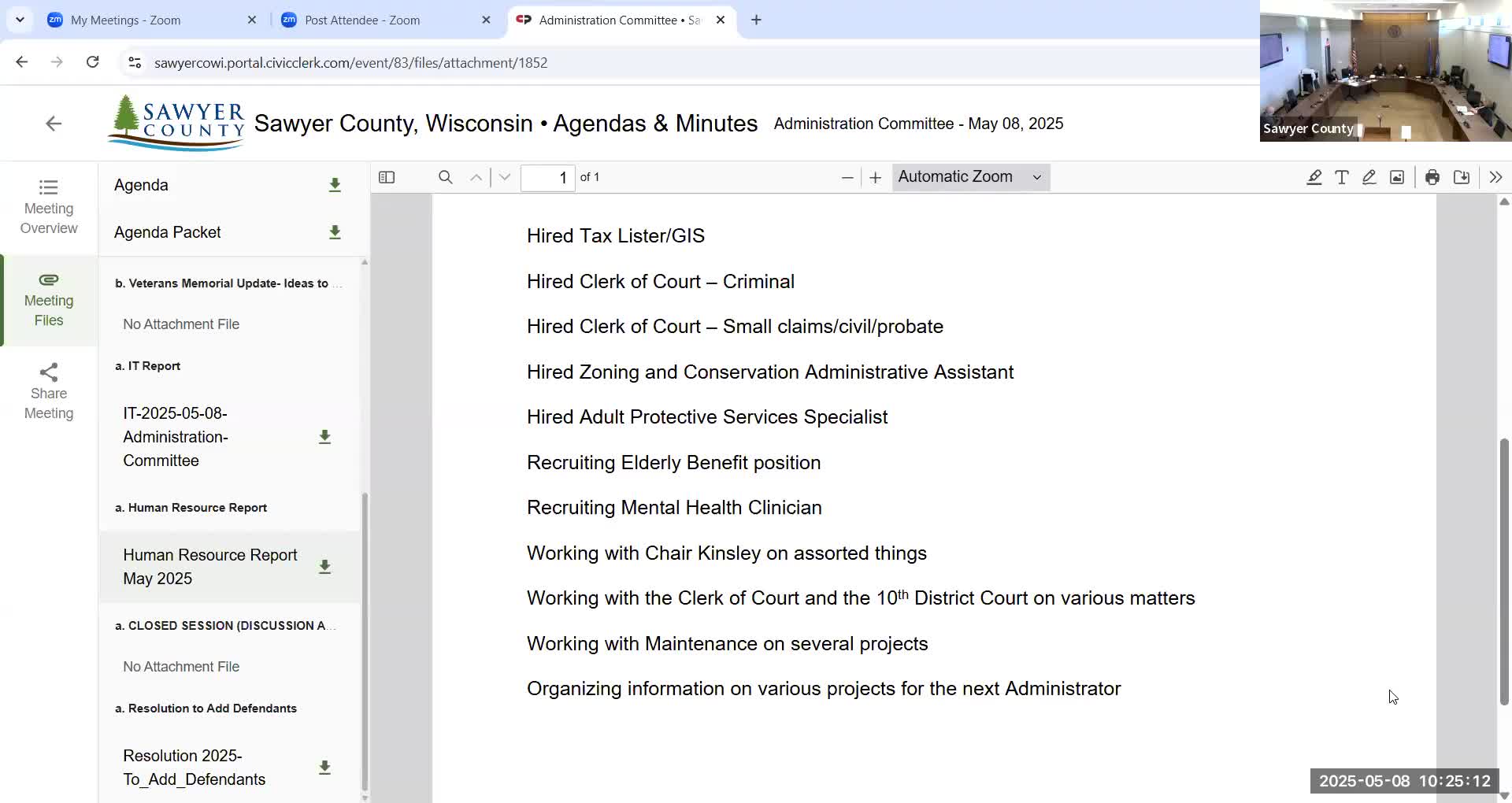Screen dimensions: 1512x803
Task: Open the Share Meeting option
Action: 49,392
